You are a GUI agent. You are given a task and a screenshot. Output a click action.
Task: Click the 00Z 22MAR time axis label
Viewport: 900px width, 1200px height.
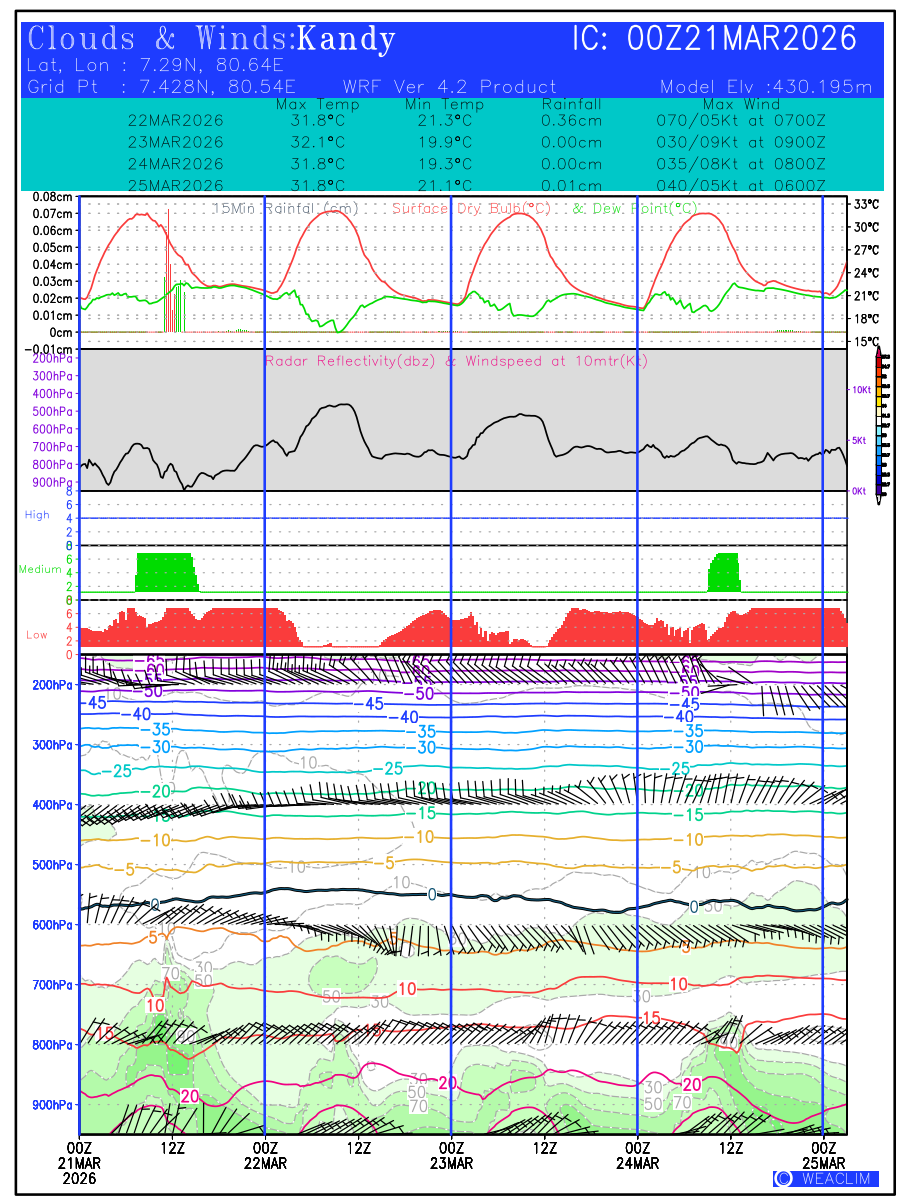[x=265, y=1155]
